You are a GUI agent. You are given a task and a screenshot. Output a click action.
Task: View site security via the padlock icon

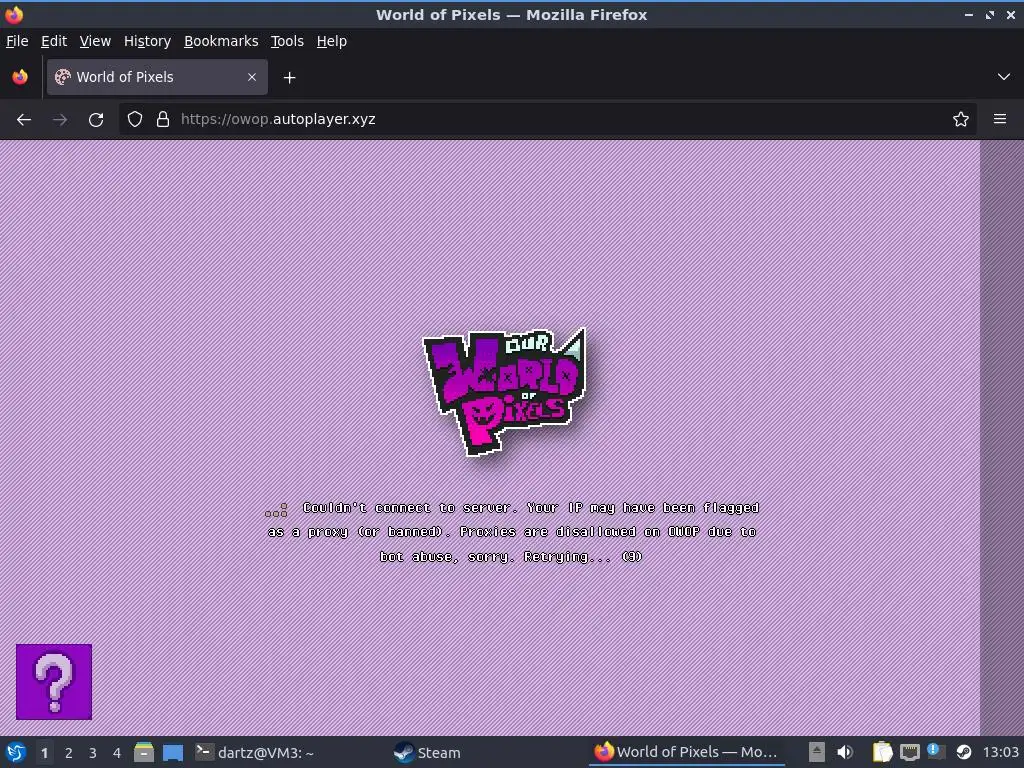coord(163,120)
